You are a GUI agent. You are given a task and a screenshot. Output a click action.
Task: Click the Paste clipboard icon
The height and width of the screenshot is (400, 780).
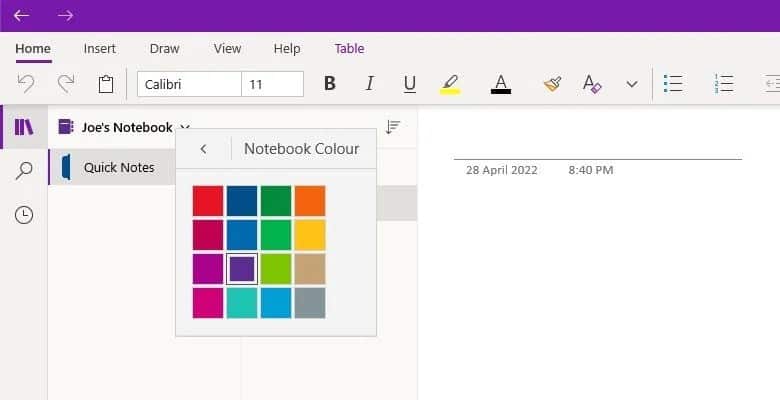[x=106, y=84]
